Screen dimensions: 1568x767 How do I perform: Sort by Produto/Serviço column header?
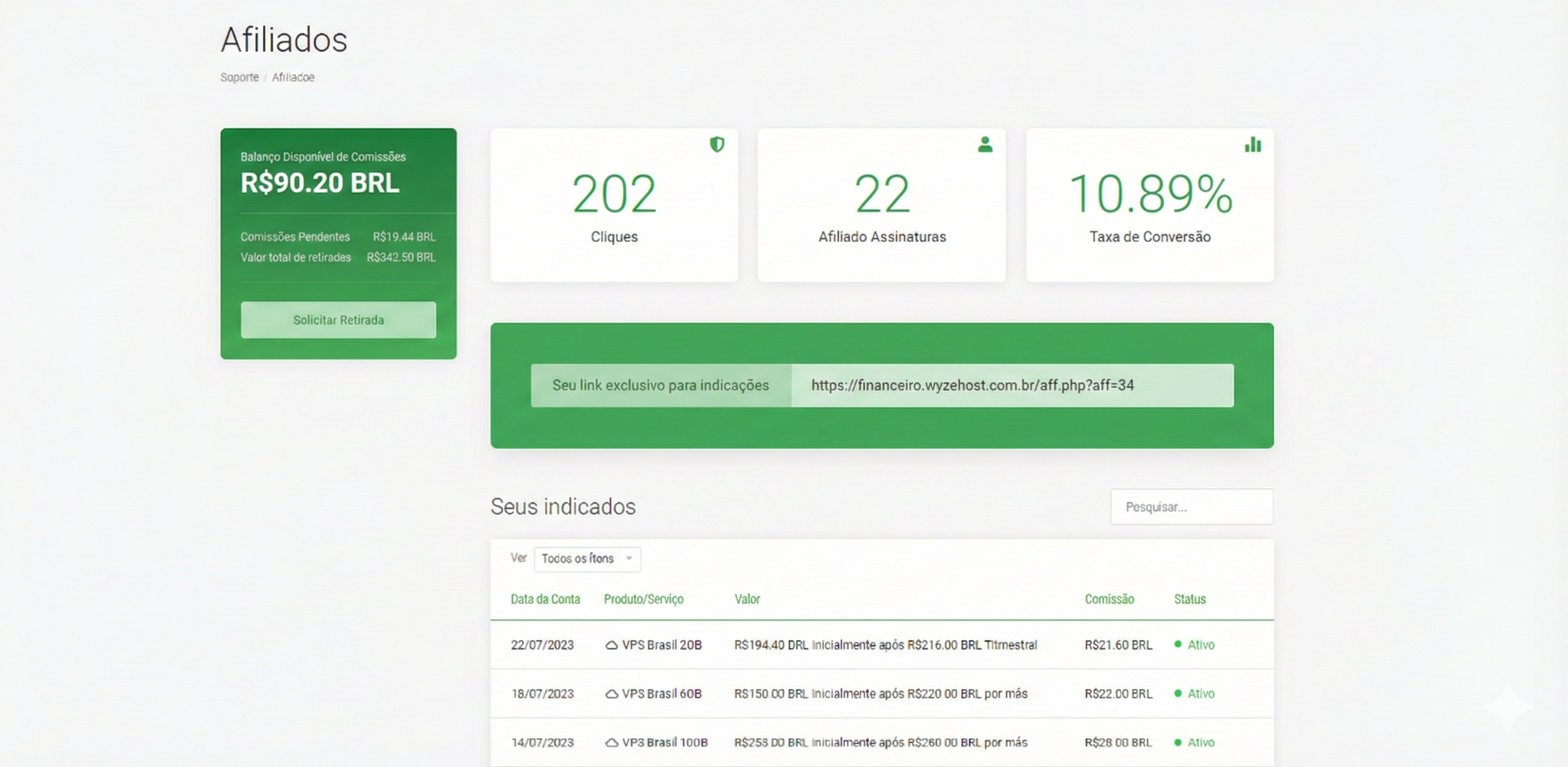point(643,599)
